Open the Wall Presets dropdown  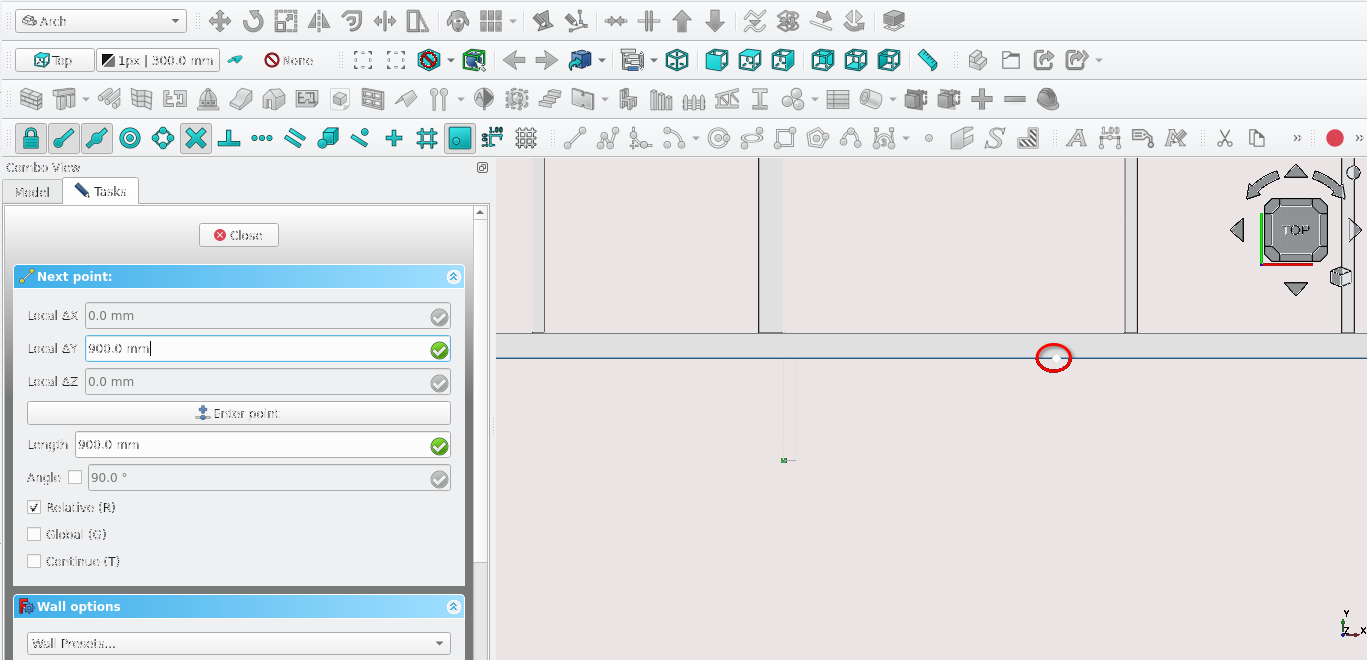tap(238, 643)
